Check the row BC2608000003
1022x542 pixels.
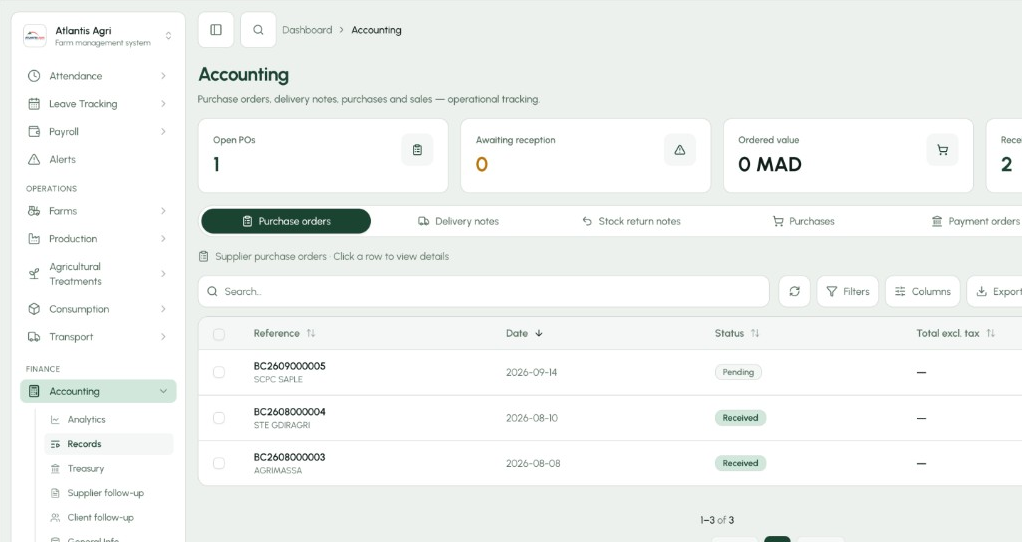tap(219, 463)
